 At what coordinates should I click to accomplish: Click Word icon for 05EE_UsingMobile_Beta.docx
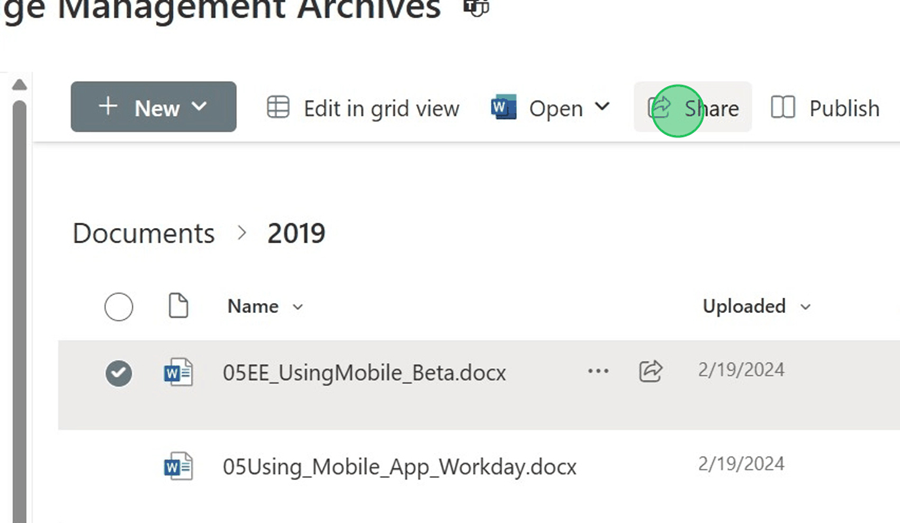tap(178, 373)
